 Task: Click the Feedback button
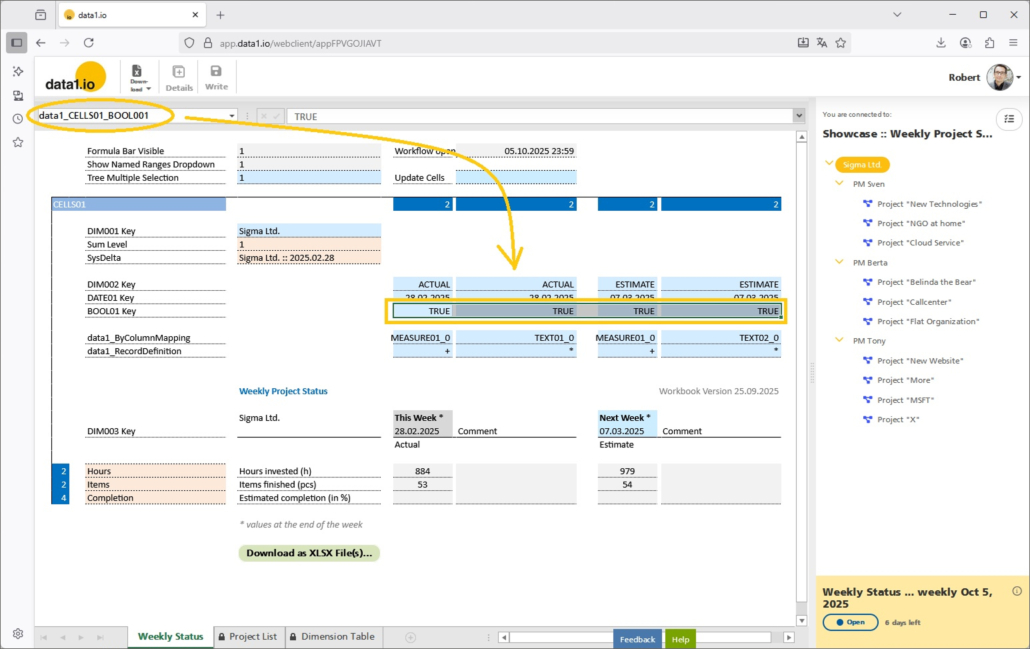coord(637,639)
